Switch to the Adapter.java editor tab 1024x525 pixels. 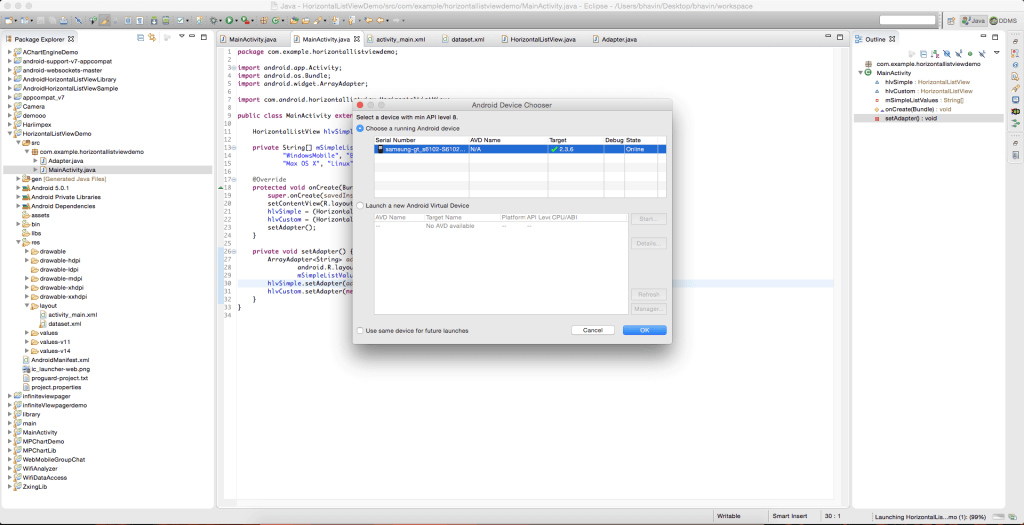pyautogui.click(x=615, y=39)
